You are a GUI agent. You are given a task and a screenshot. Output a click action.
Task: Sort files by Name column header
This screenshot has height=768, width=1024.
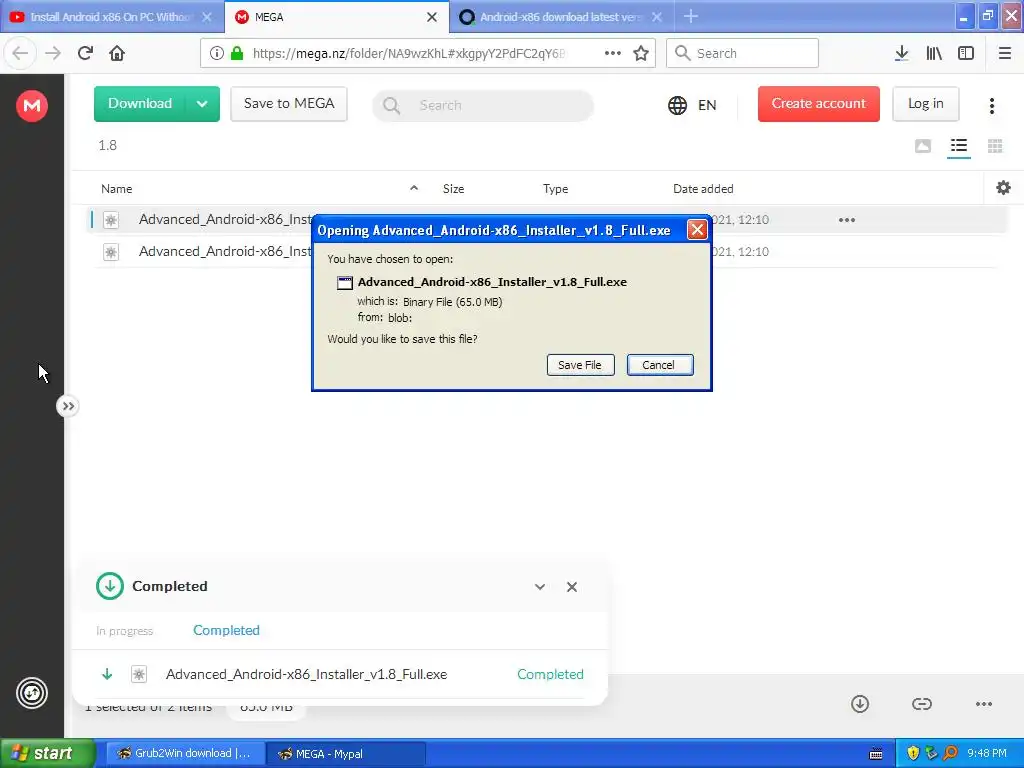pyautogui.click(x=116, y=189)
